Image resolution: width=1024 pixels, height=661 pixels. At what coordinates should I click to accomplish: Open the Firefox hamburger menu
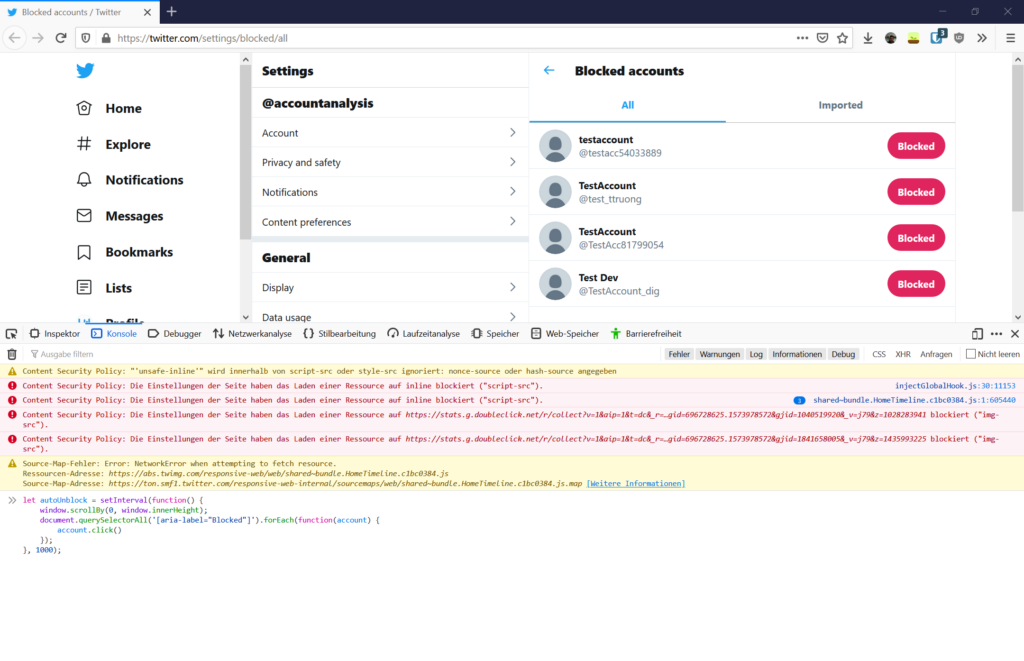click(1010, 38)
